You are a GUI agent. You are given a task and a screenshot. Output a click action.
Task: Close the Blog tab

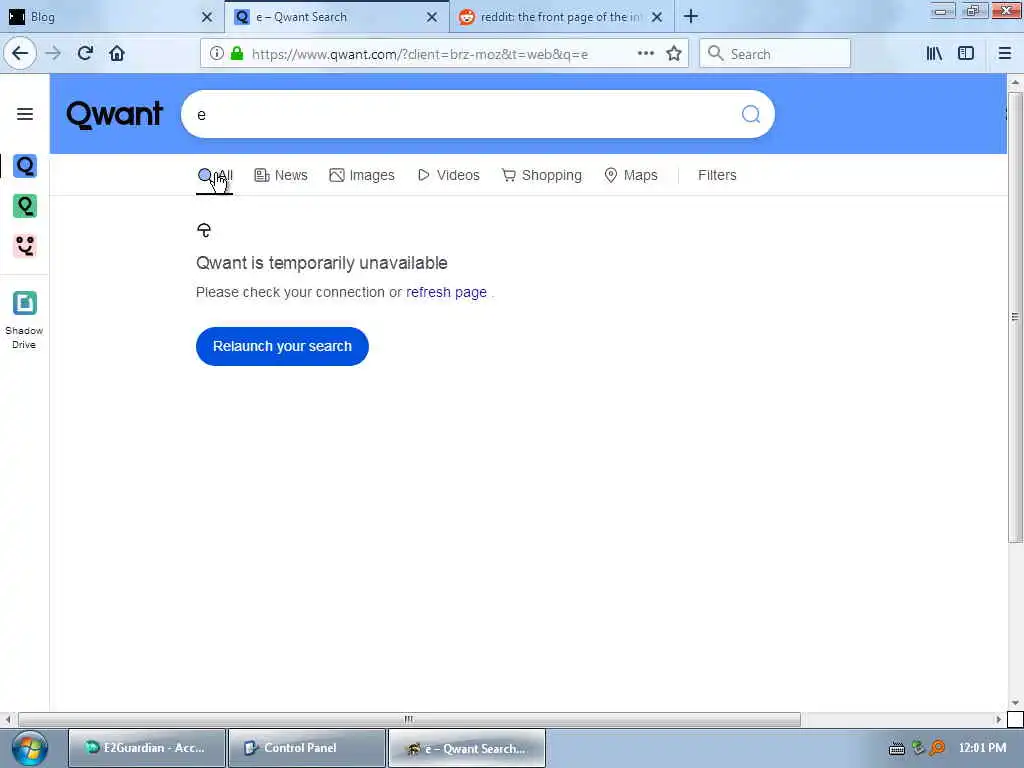[x=206, y=17]
